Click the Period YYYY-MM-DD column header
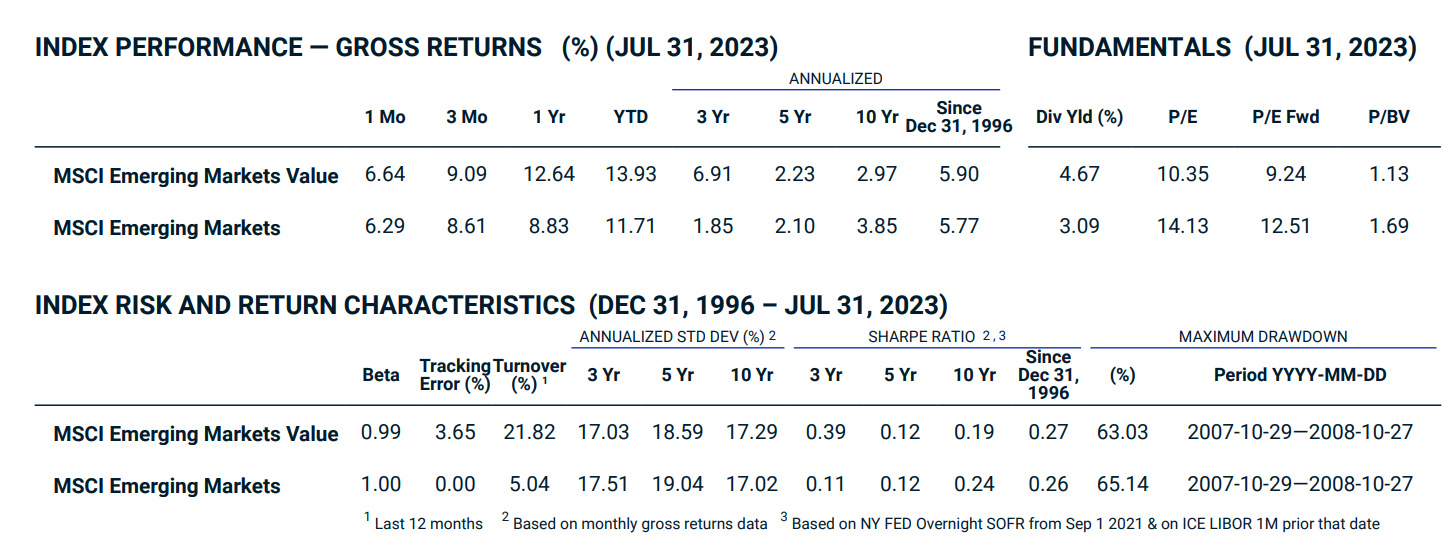Image resolution: width=1445 pixels, height=546 pixels. click(x=1300, y=376)
